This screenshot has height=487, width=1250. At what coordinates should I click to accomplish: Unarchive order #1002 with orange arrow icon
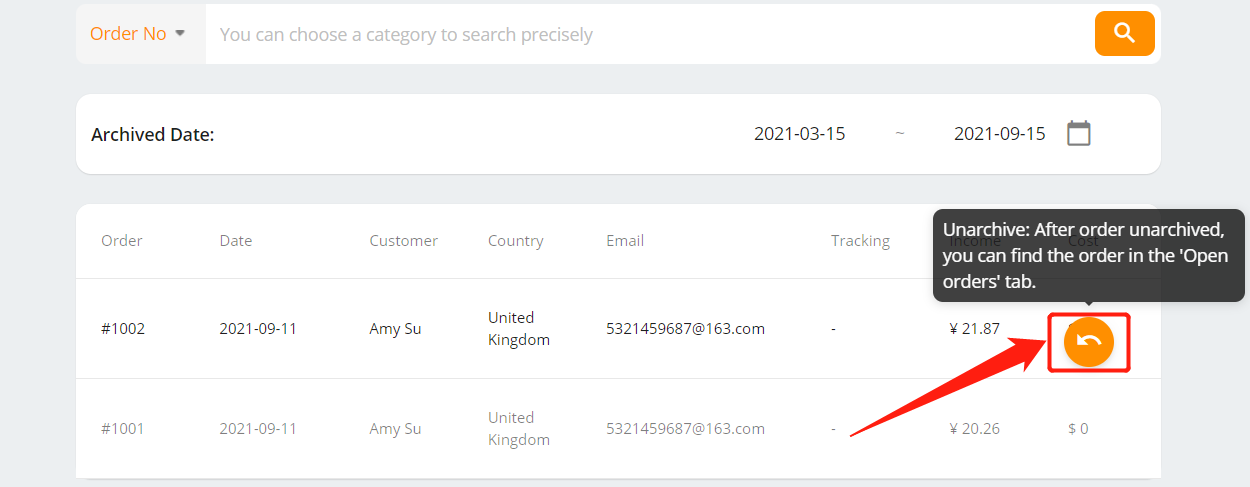[x=1089, y=342]
